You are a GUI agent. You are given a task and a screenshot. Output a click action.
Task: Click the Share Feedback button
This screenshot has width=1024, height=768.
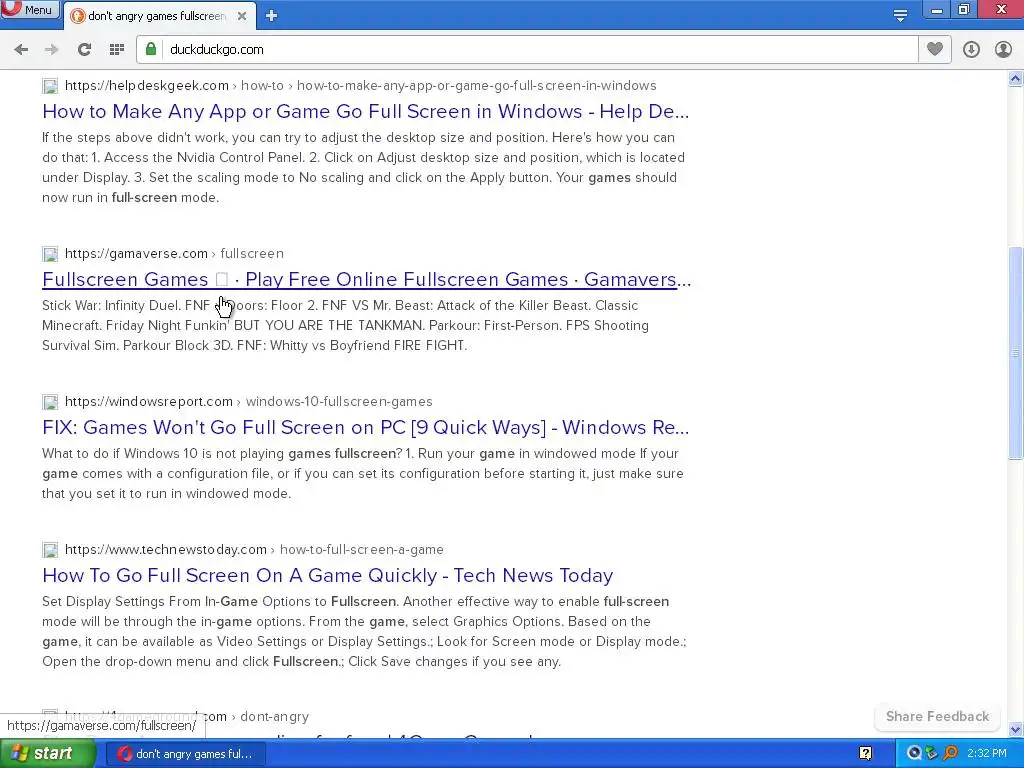pyautogui.click(x=937, y=716)
